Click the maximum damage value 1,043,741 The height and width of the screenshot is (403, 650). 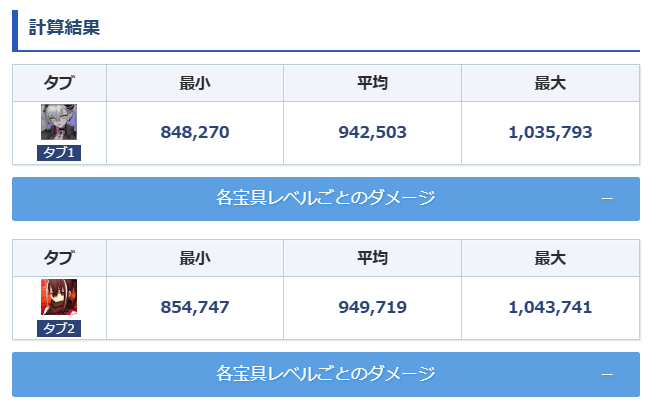point(550,307)
